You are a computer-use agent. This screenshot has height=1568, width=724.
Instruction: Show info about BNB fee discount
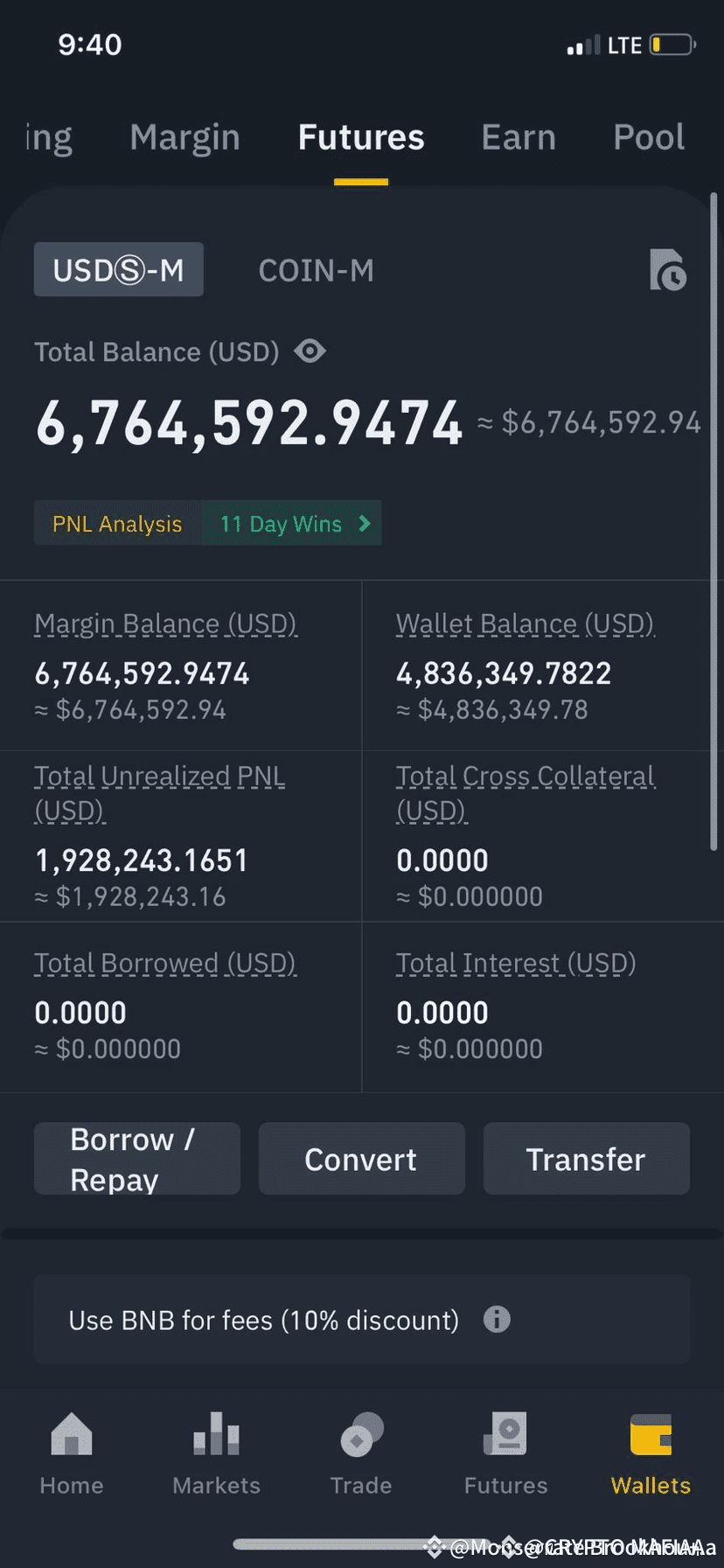[497, 1319]
